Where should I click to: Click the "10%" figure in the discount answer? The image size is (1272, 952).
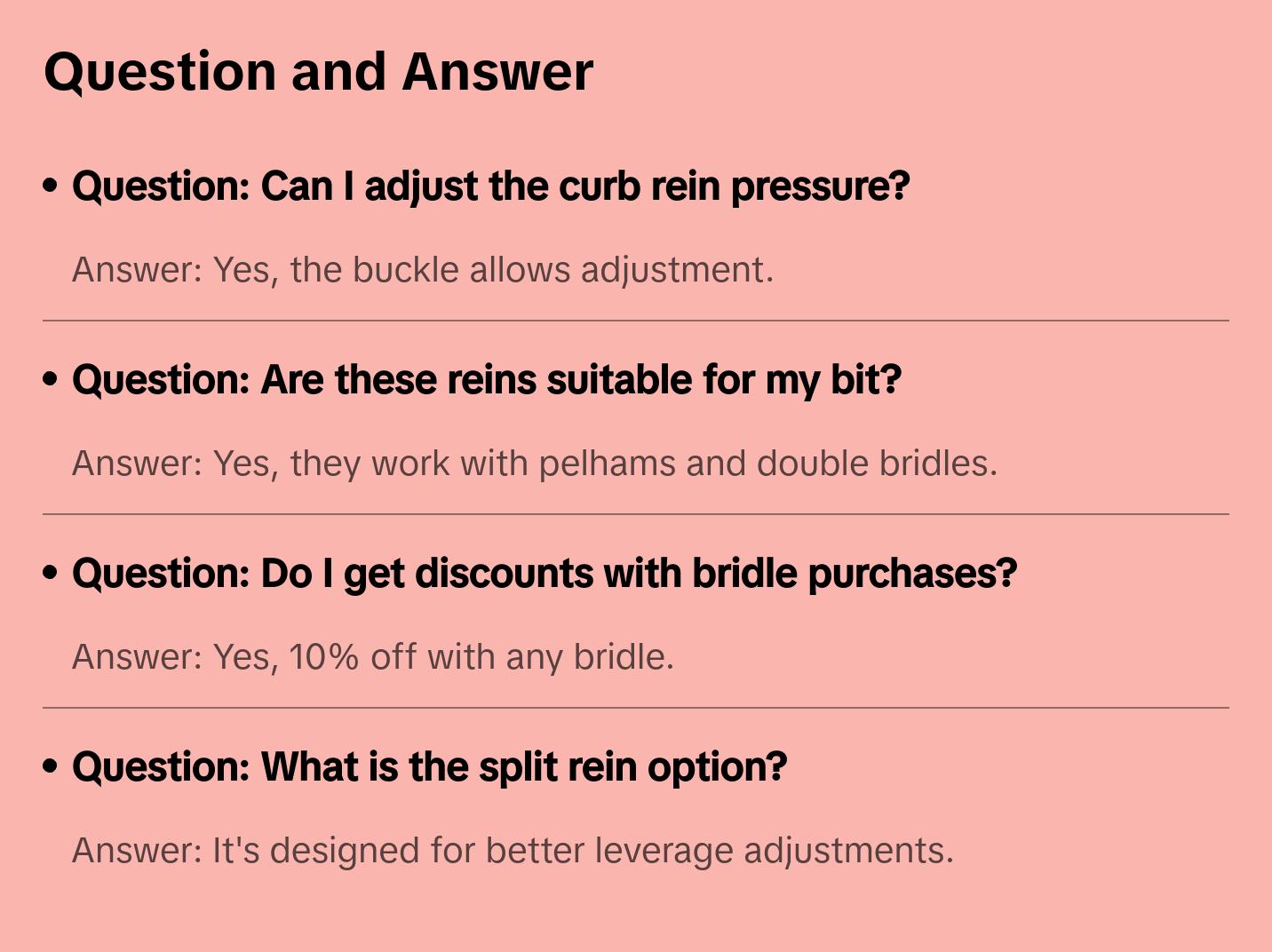(x=324, y=657)
